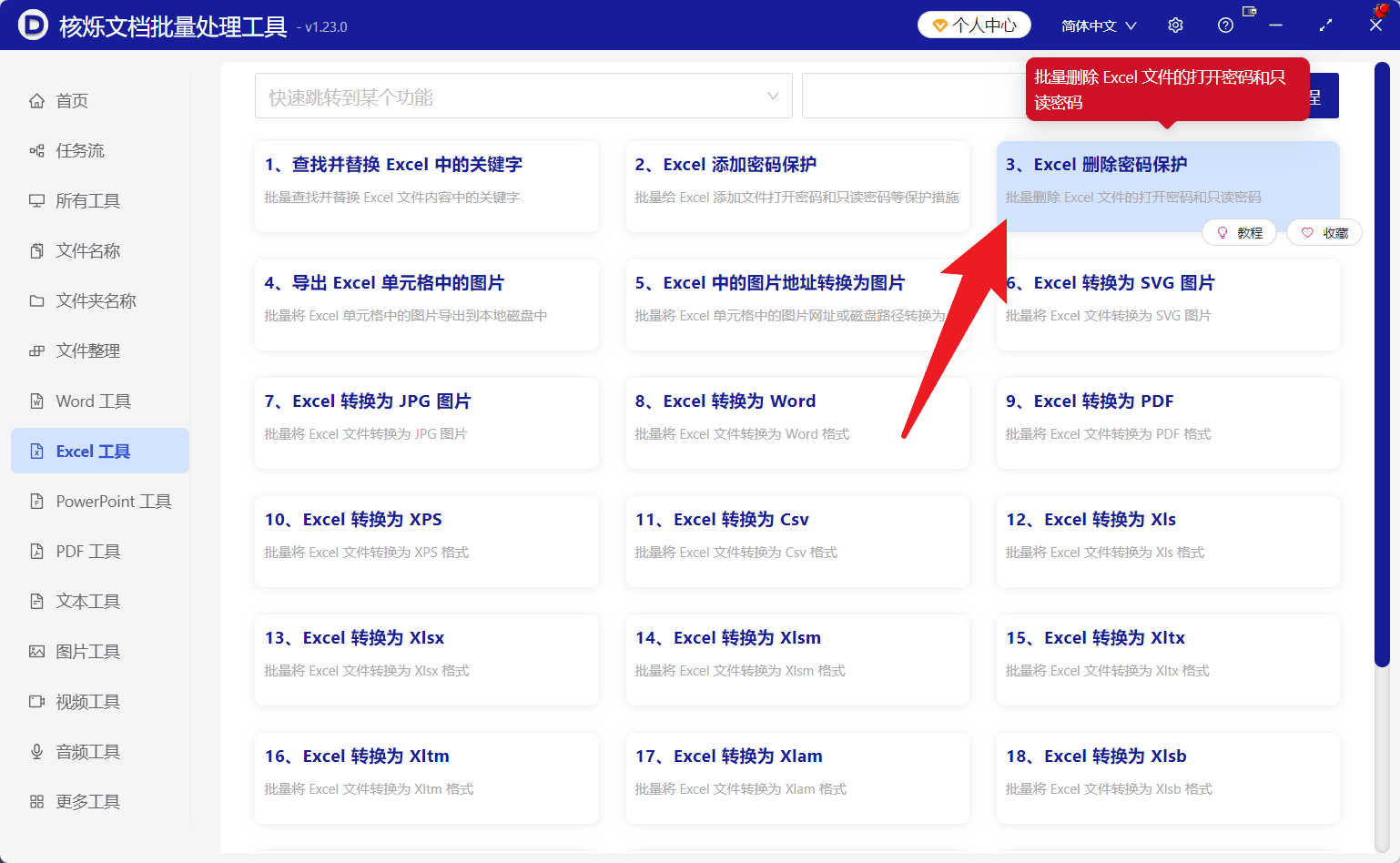Open Excel 转换为 Word card

click(797, 423)
